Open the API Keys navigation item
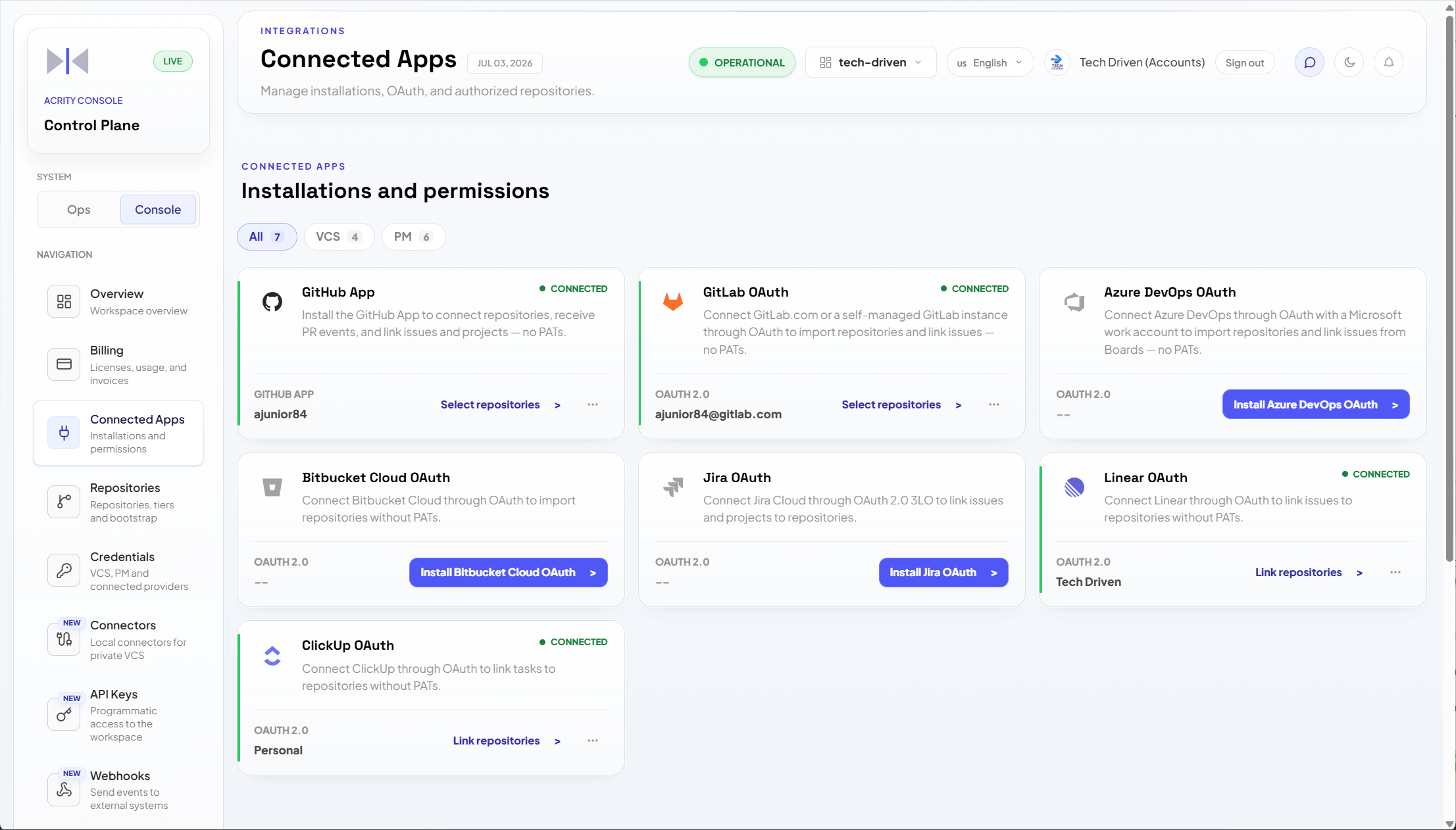Screen dimensions: 1456x830 pos(118,714)
